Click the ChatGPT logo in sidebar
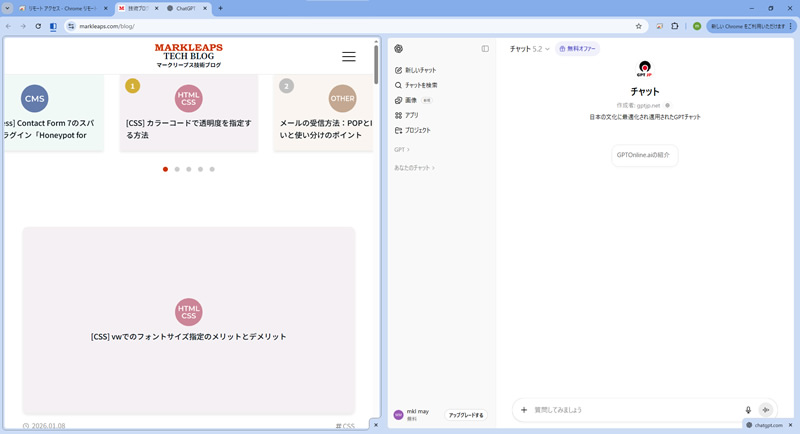Screen dimensions: 800x434 pyautogui.click(x=399, y=48)
